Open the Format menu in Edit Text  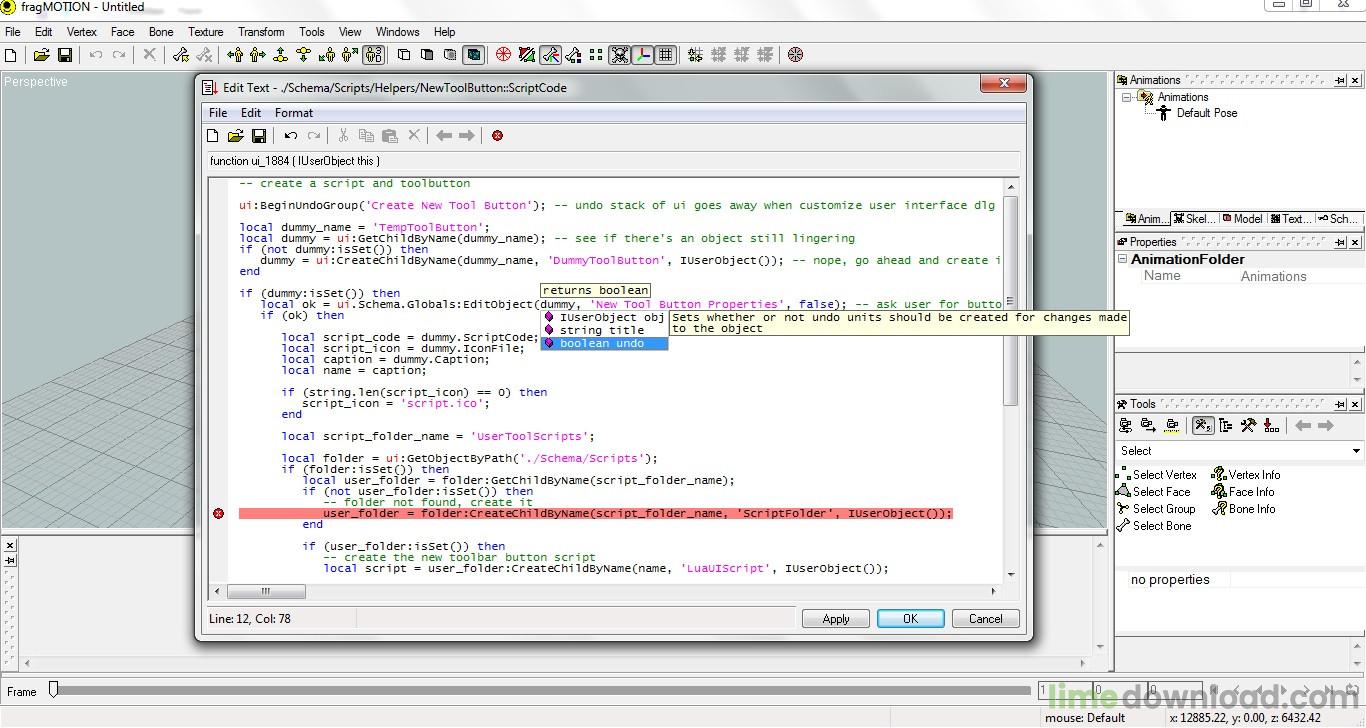(294, 113)
